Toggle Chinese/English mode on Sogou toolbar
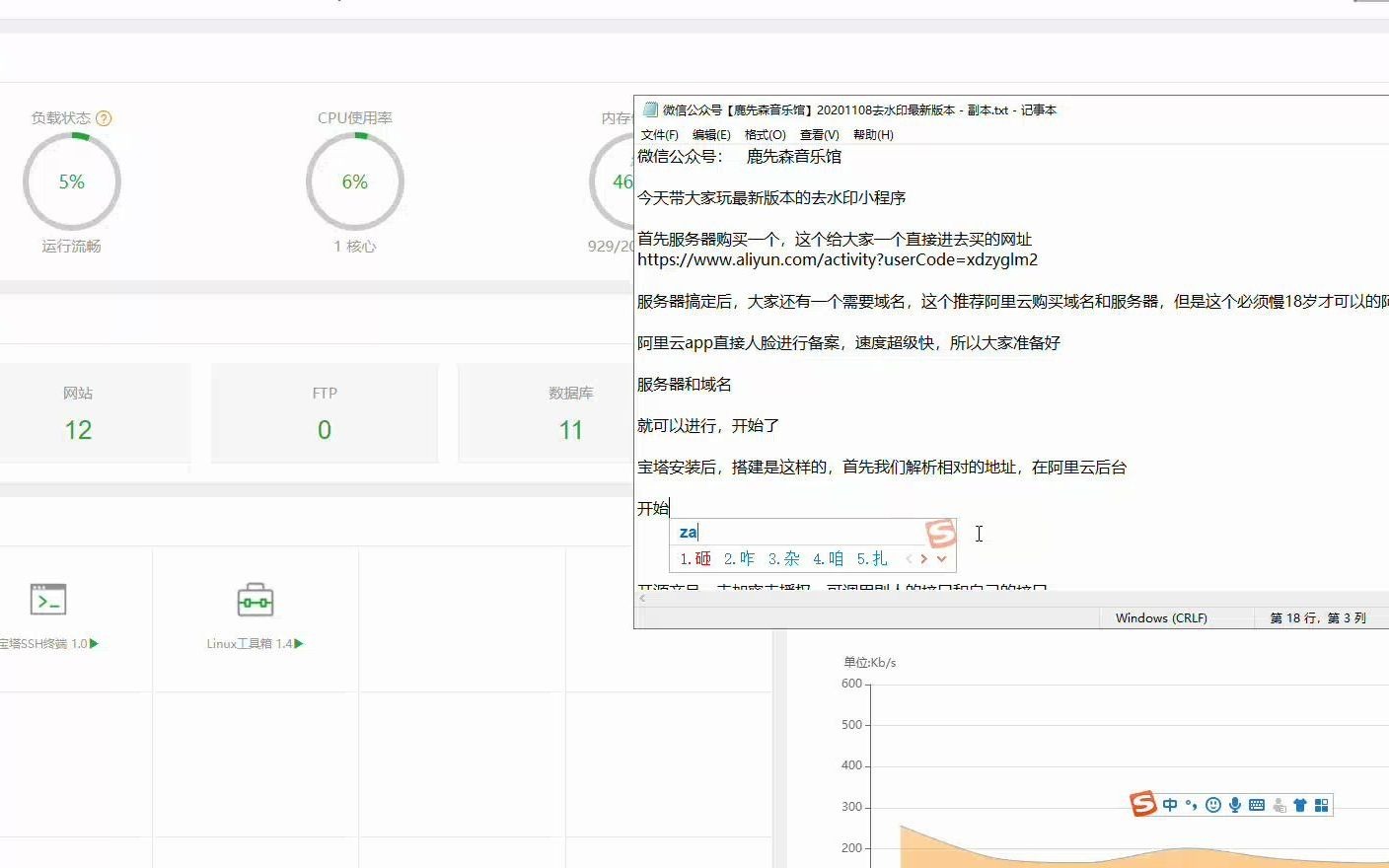 [1170, 805]
